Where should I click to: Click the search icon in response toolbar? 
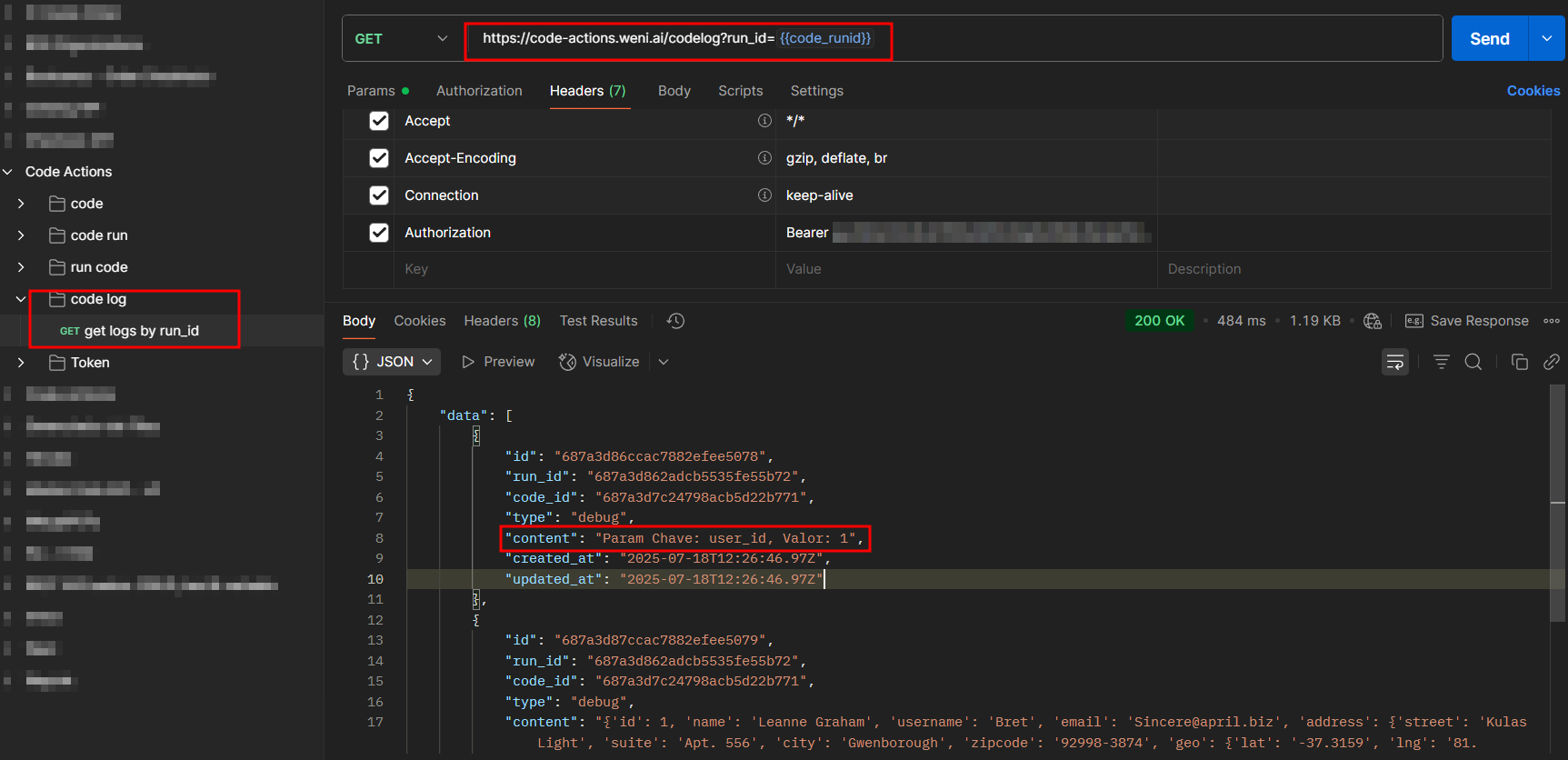tap(1473, 362)
